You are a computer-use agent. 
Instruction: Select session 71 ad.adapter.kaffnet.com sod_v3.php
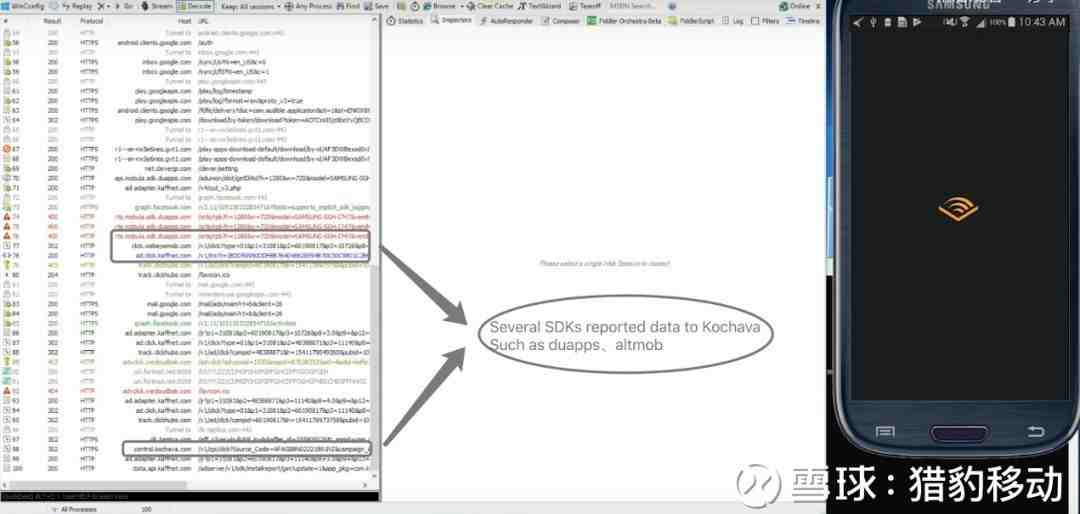[x=187, y=187]
